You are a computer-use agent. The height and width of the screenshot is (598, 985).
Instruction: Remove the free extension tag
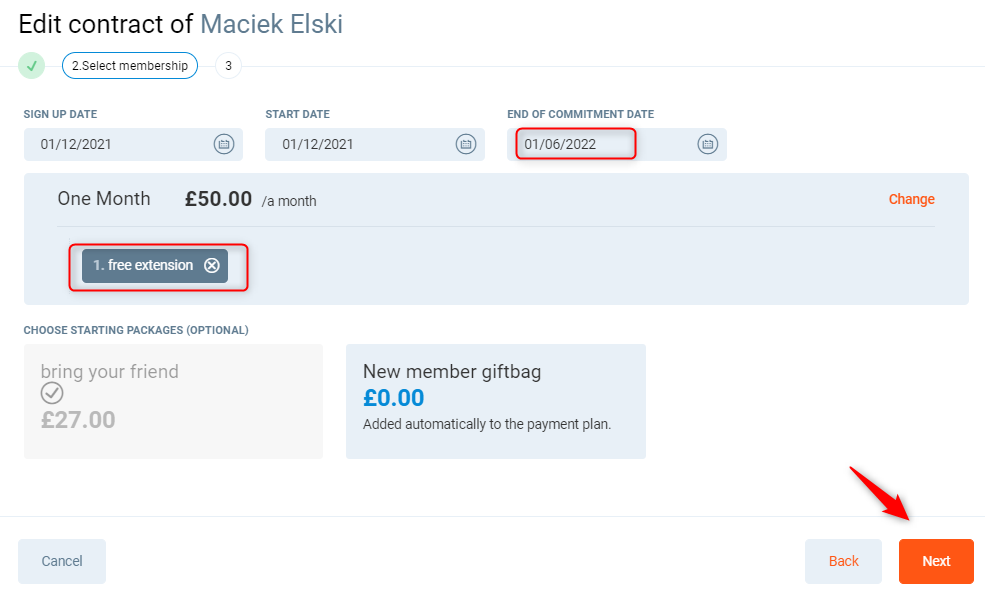[x=212, y=266]
